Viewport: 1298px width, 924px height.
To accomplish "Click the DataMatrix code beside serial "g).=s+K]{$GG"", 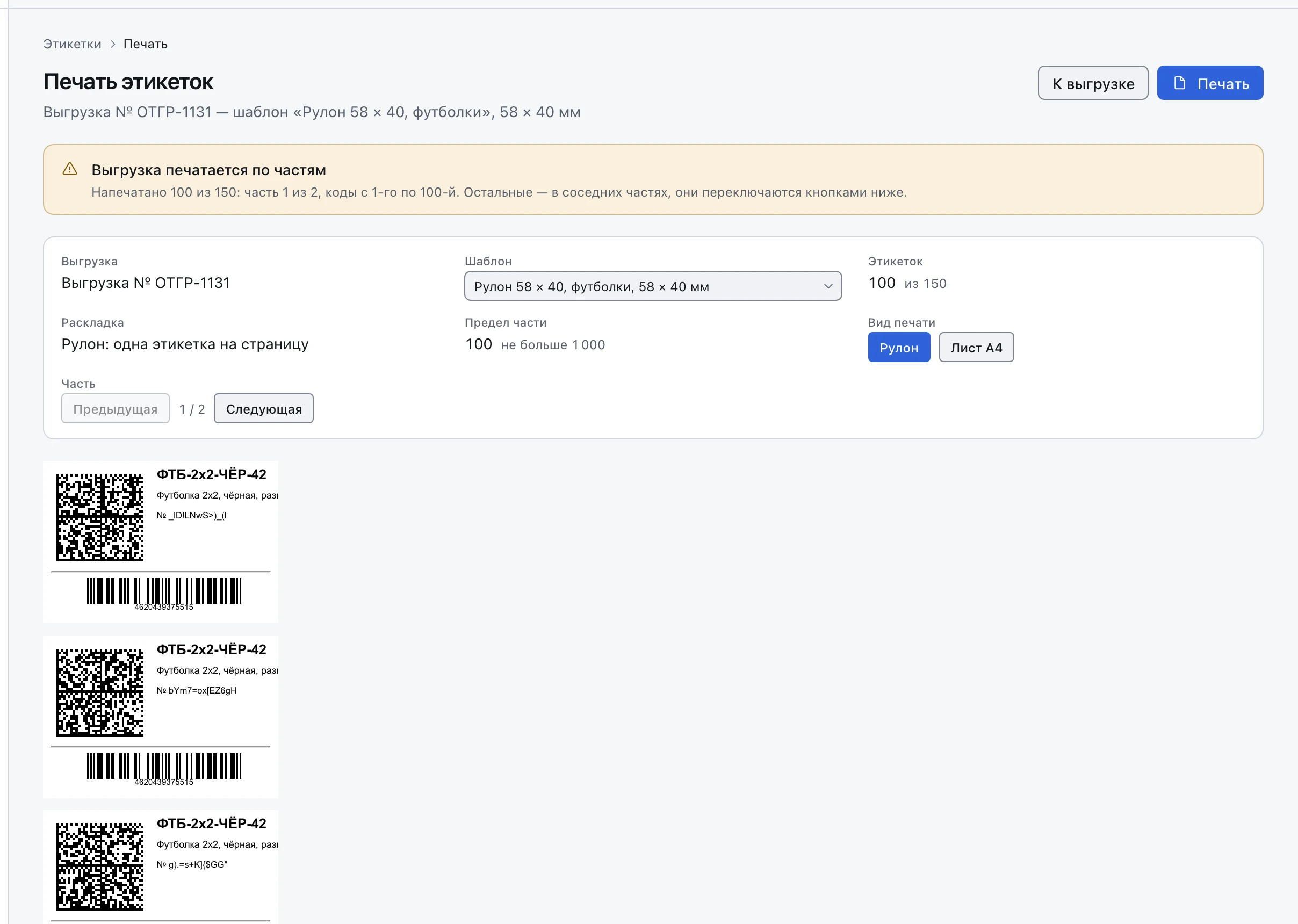I will click(x=99, y=867).
